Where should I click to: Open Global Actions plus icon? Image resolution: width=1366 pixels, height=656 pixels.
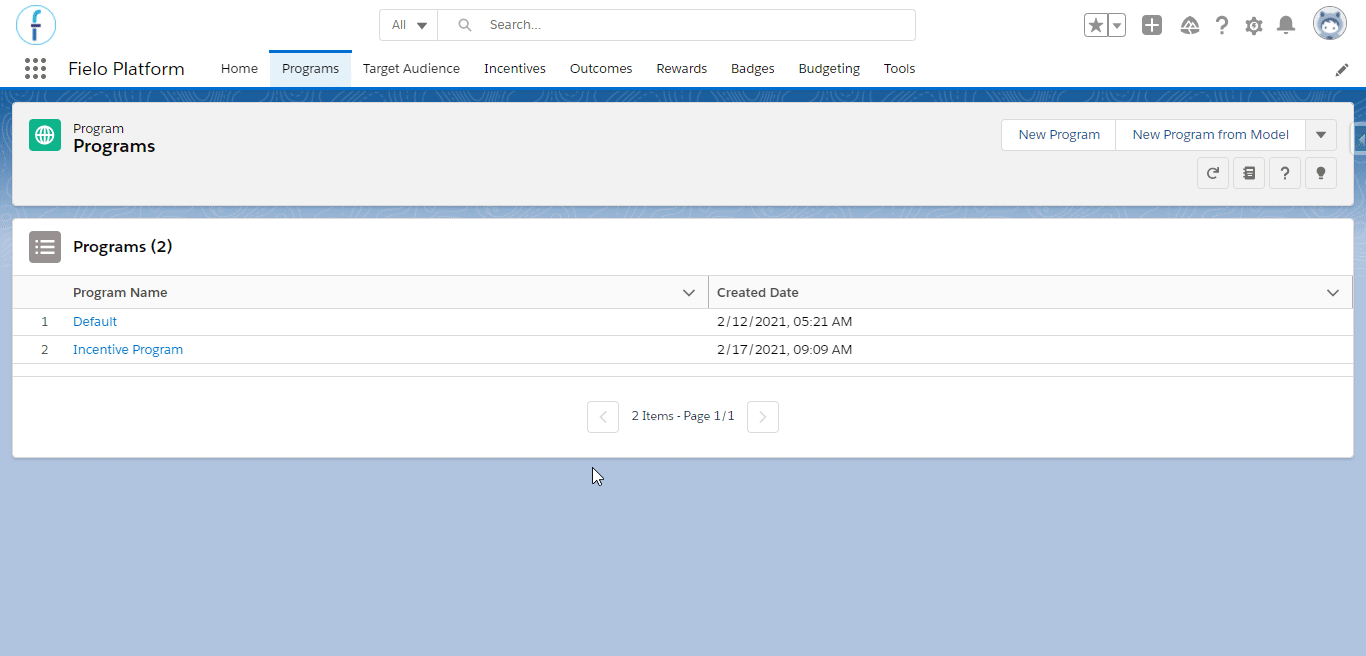pyautogui.click(x=1152, y=25)
